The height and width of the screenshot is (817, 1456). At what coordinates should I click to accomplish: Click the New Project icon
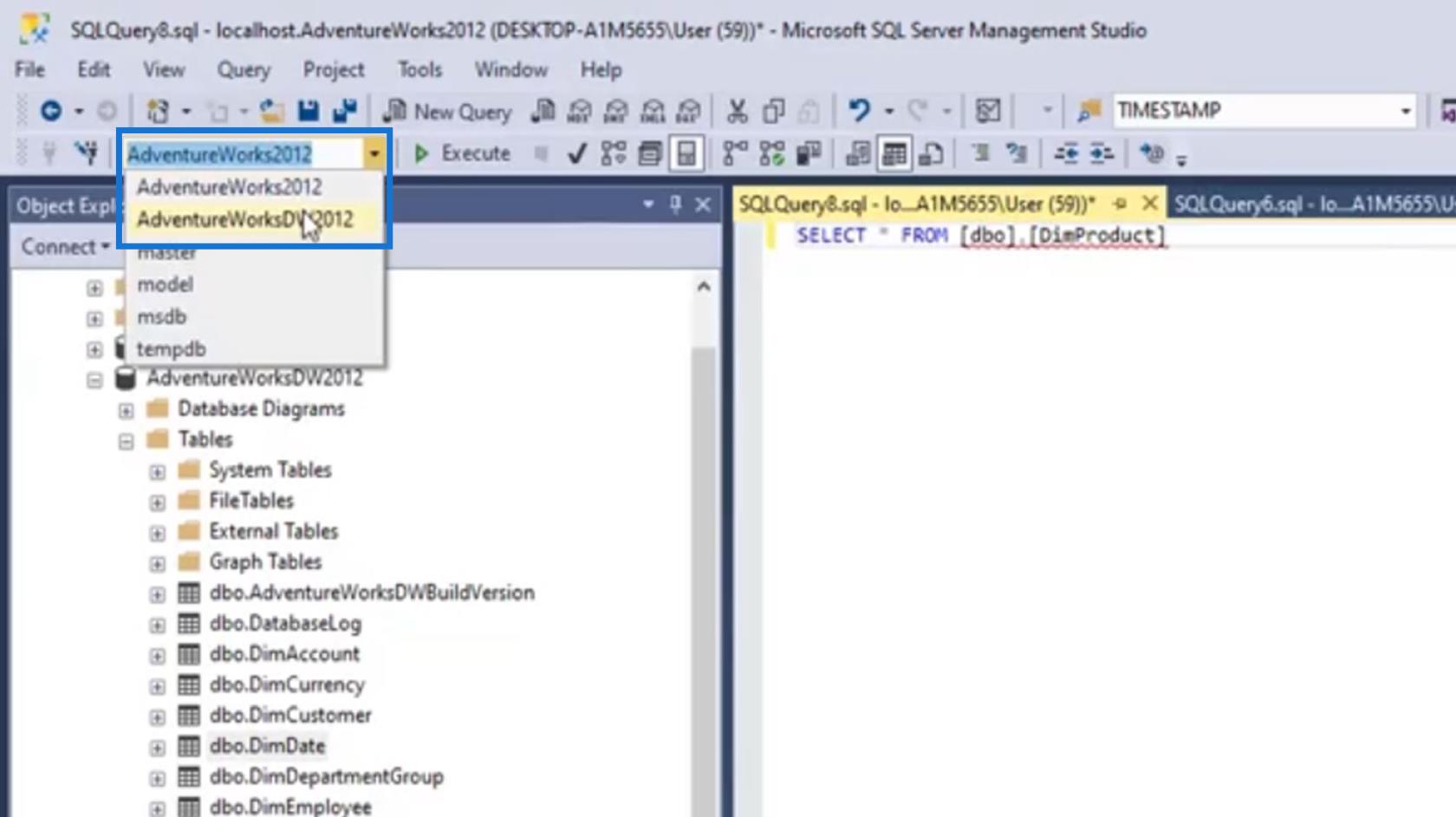coord(158,111)
